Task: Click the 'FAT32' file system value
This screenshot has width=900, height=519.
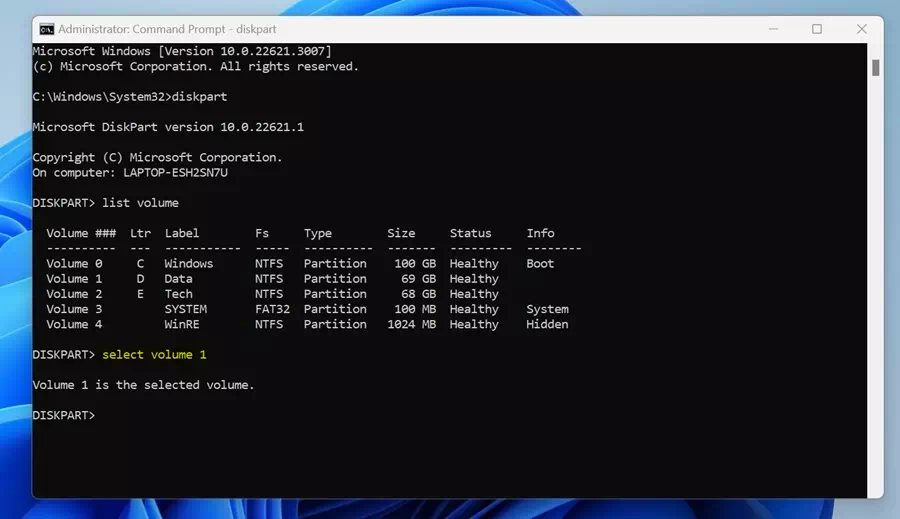Action: 272,309
